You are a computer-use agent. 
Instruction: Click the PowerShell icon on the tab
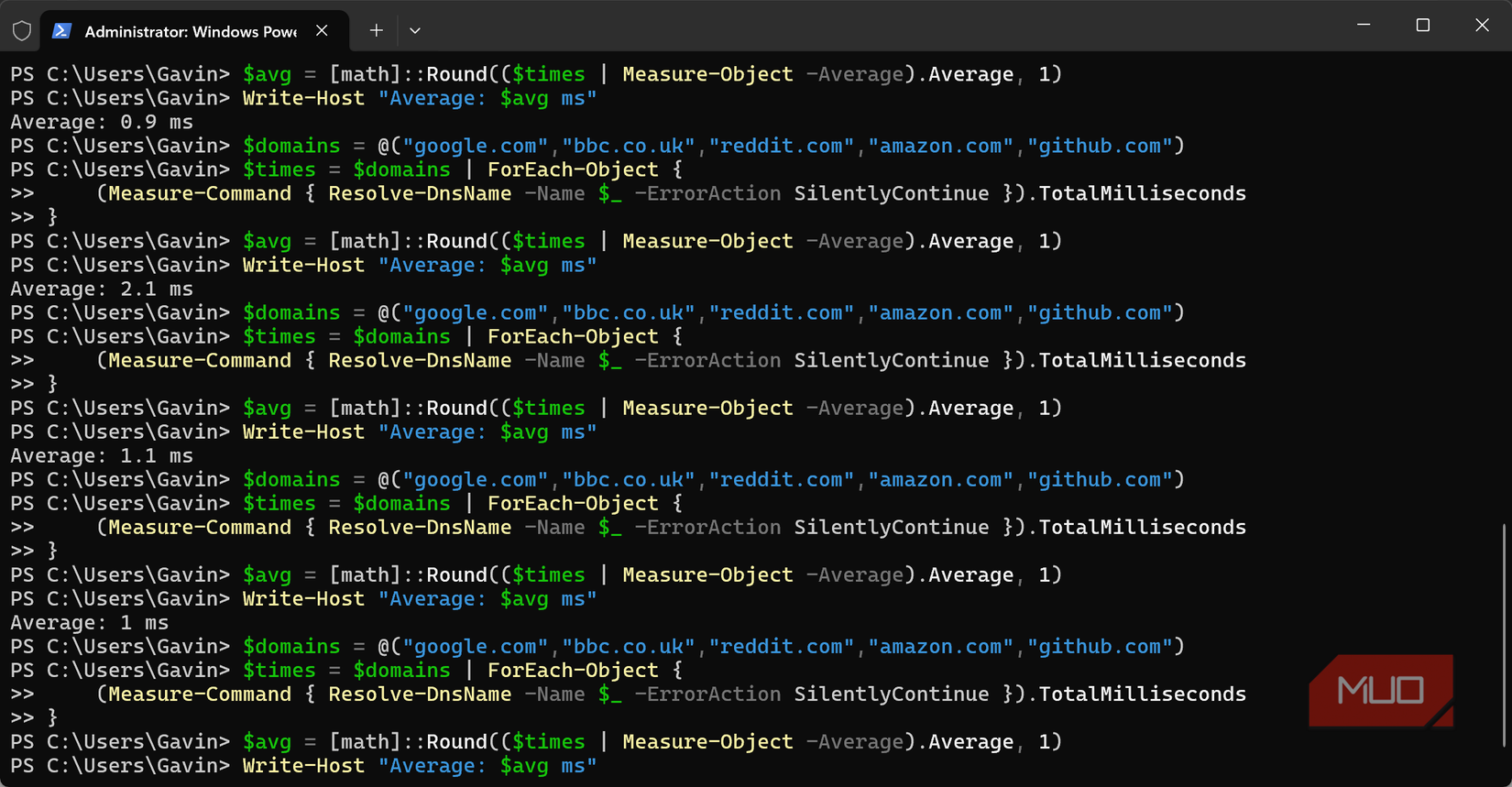click(61, 31)
